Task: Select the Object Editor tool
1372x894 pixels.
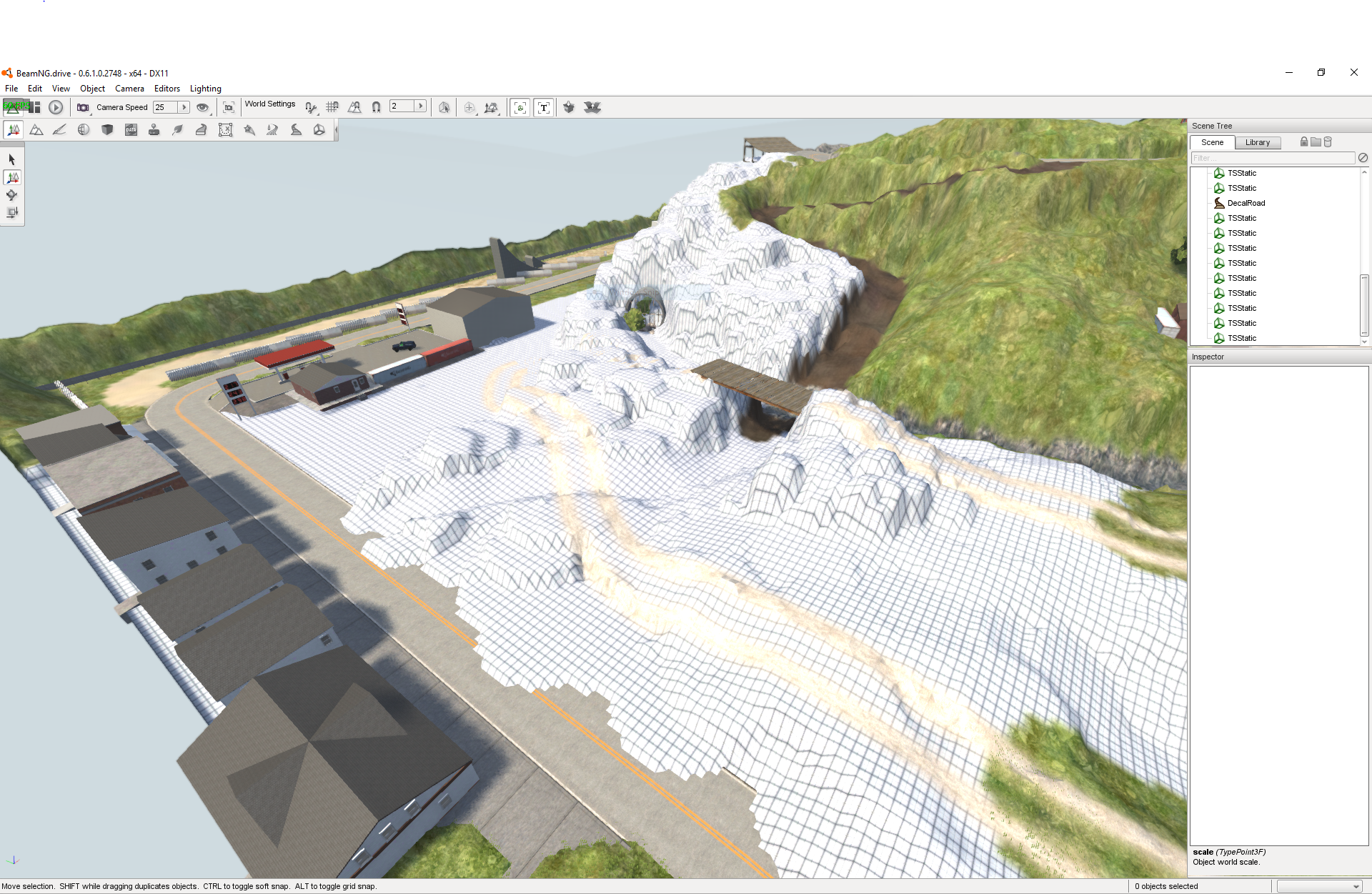Action: click(13, 130)
